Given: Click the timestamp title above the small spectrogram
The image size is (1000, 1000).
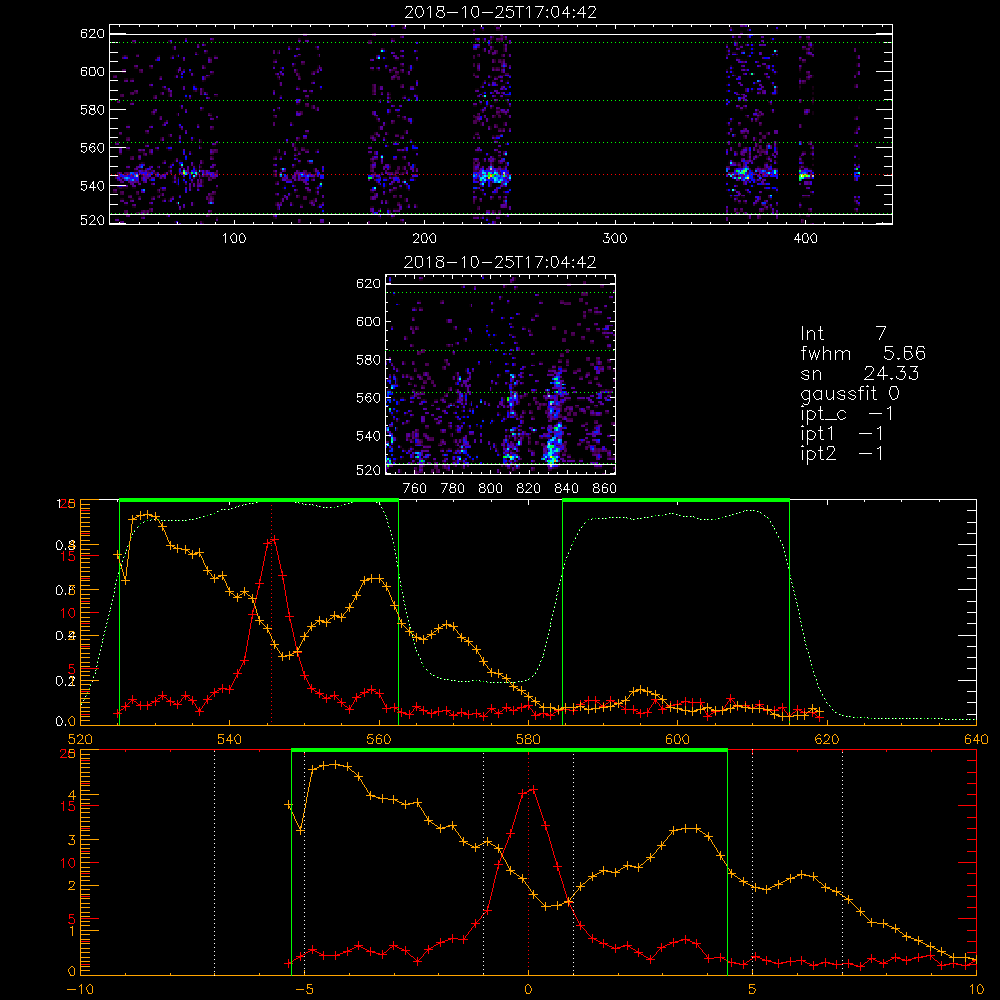Looking at the screenshot, I should click(500, 262).
